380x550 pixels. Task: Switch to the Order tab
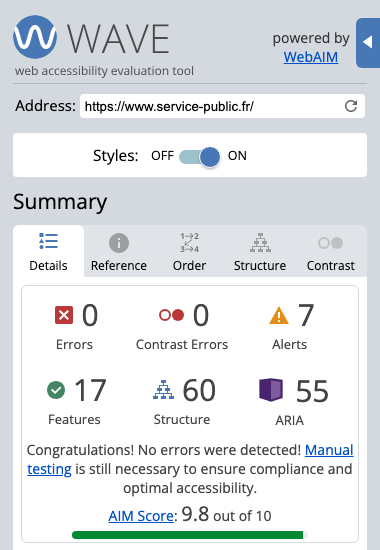[189, 251]
